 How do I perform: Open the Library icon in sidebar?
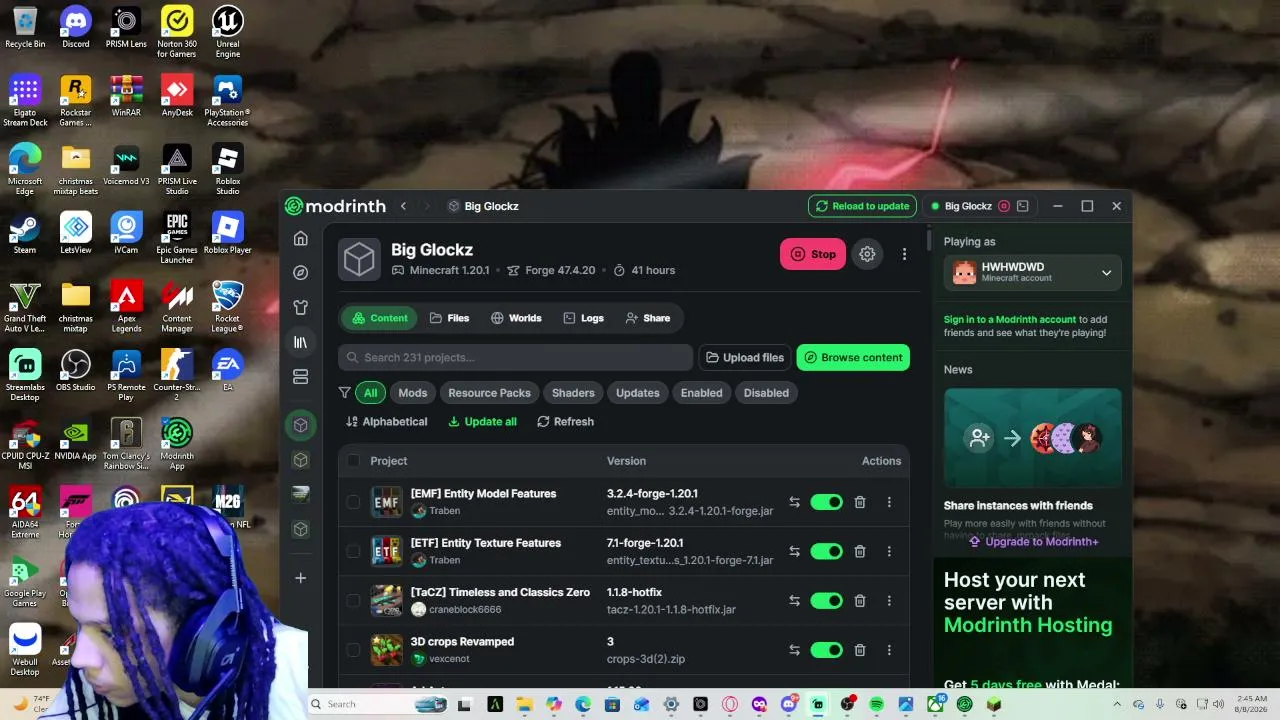[x=301, y=342]
